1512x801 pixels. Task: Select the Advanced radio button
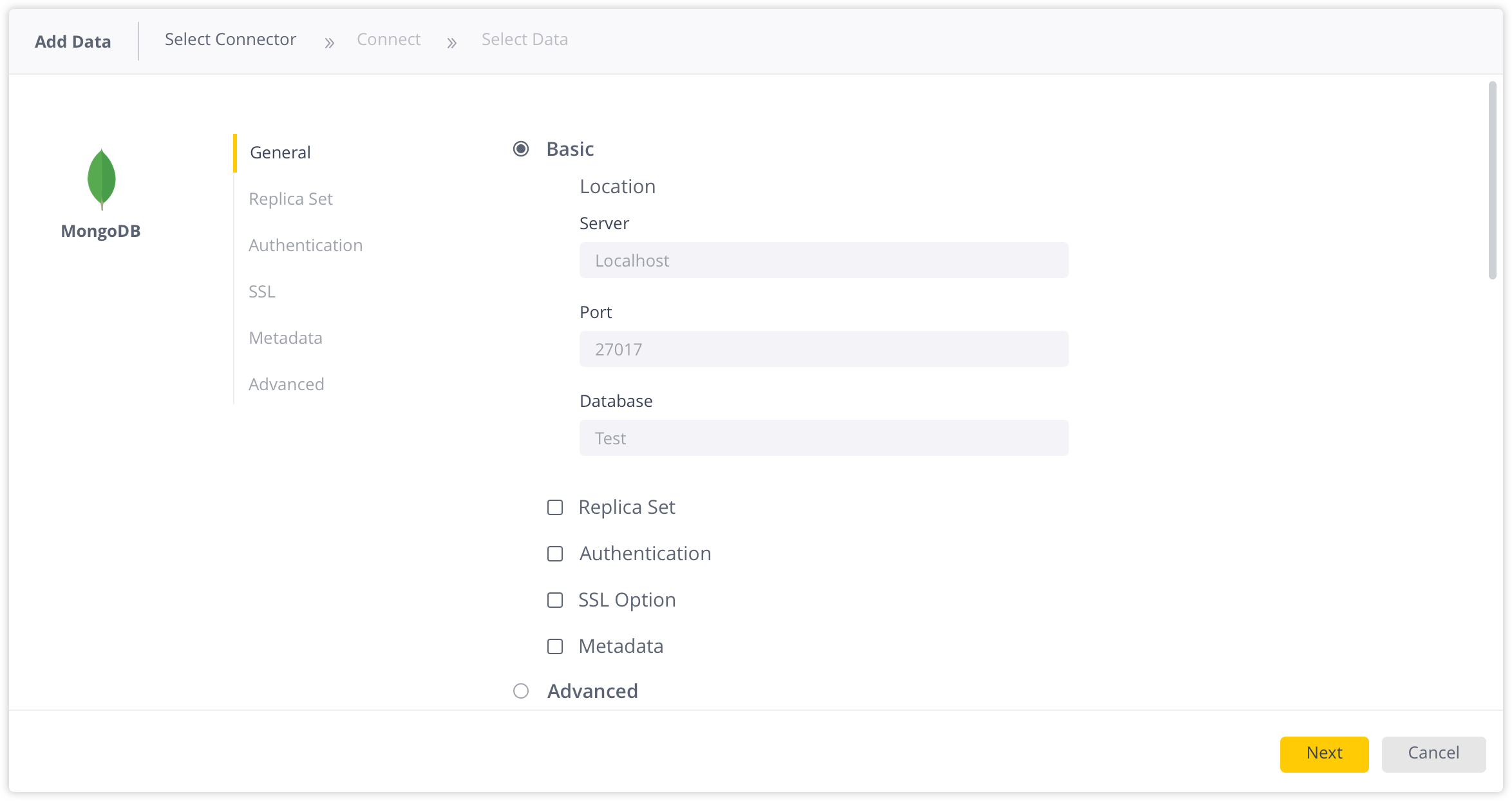click(x=521, y=691)
